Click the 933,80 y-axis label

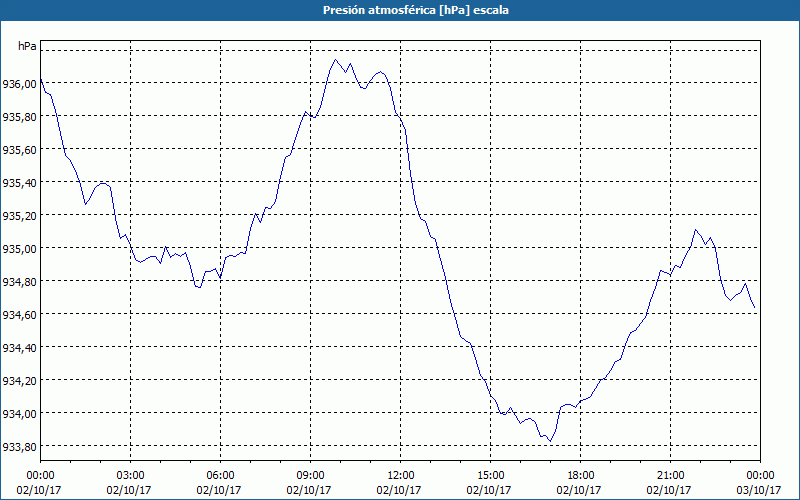click(x=20, y=447)
